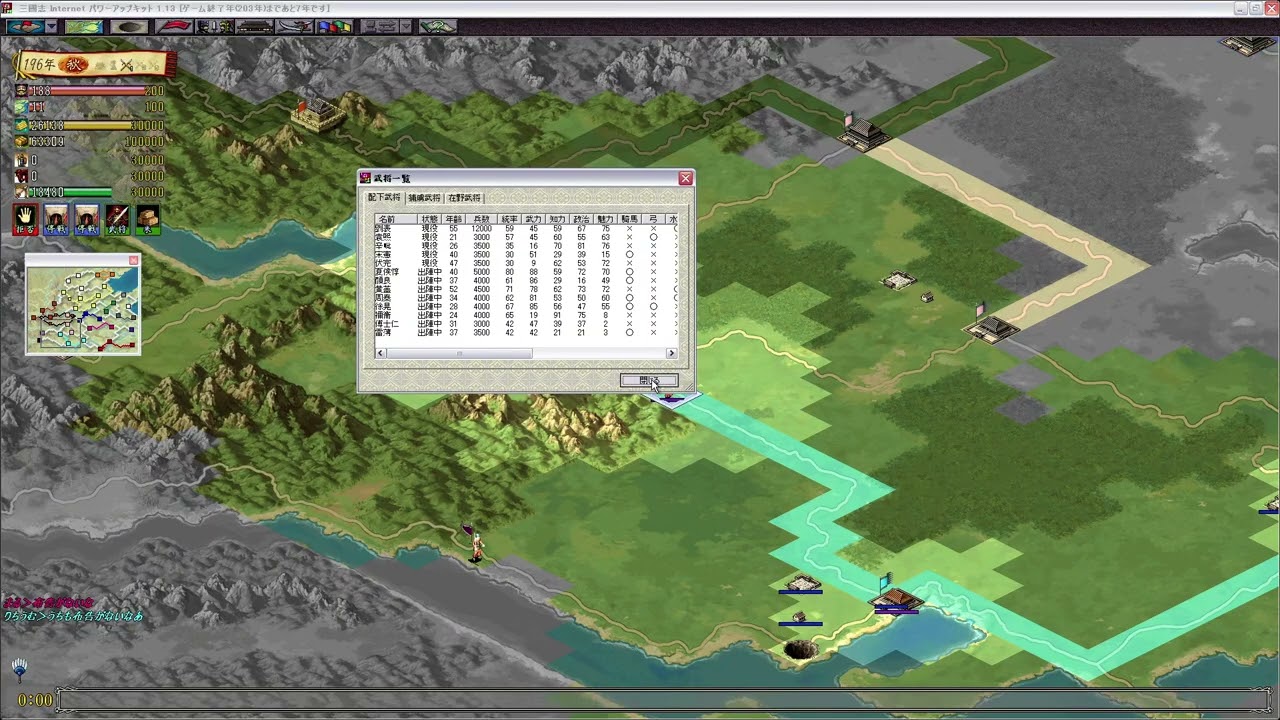
Task: Click the 拒否 hand command icon
Action: tap(26, 220)
